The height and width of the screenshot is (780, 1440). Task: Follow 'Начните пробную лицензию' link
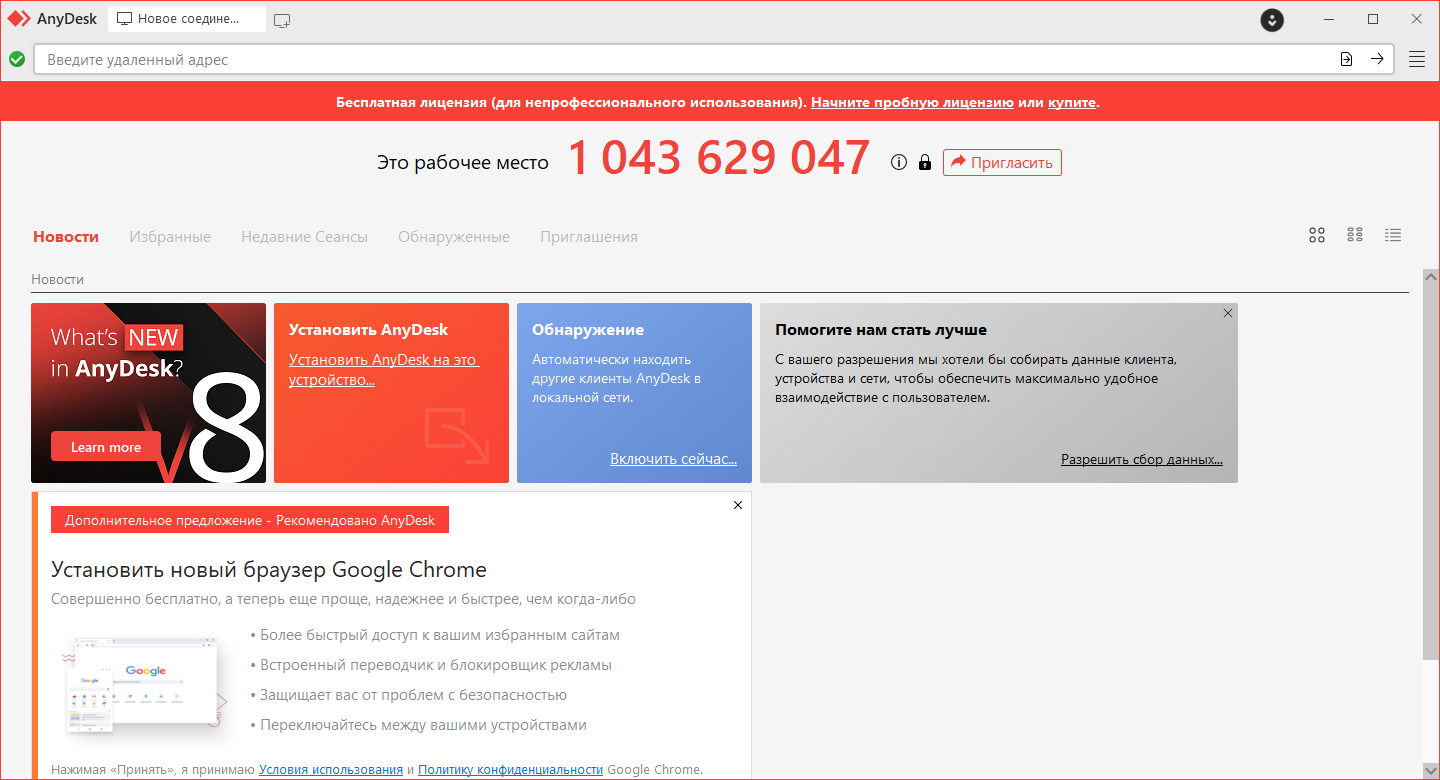(912, 102)
